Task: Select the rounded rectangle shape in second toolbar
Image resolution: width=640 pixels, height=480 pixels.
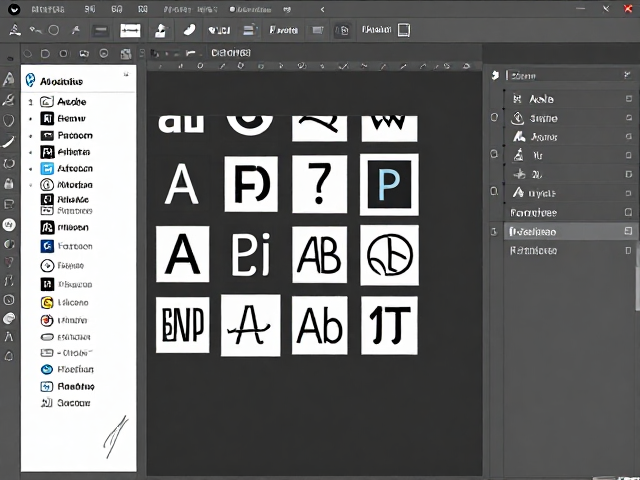Action: (x=45, y=53)
